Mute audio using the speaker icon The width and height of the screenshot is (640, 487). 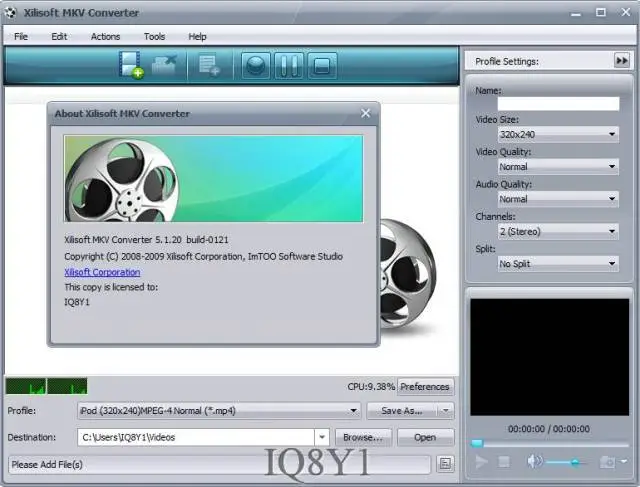[x=534, y=462]
